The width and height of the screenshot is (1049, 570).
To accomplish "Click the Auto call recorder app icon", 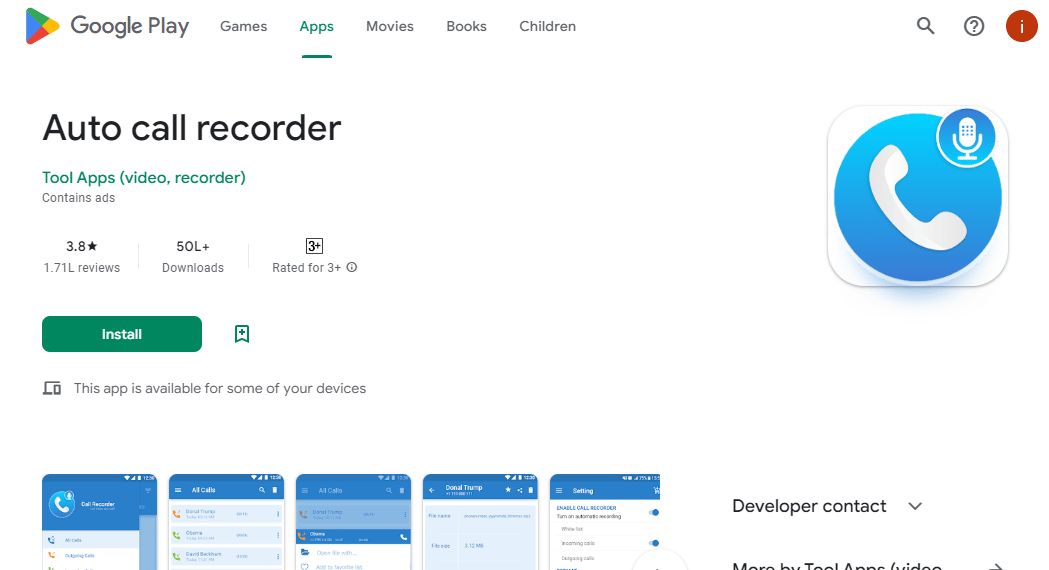I will coord(917,196).
